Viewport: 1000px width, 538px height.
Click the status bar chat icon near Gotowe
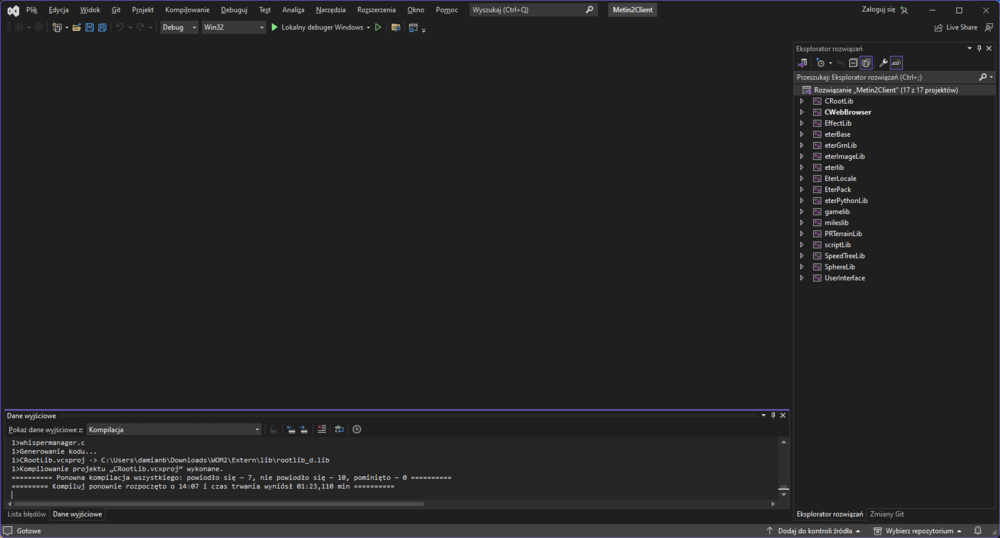(8, 530)
